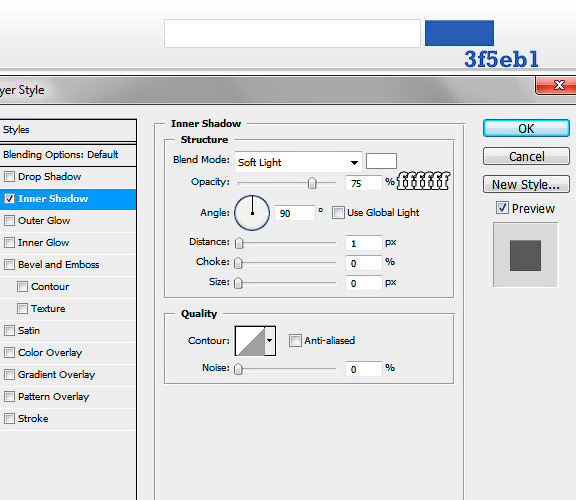Click the contour curve thumbnail
This screenshot has height=500, width=576.
pos(250,341)
